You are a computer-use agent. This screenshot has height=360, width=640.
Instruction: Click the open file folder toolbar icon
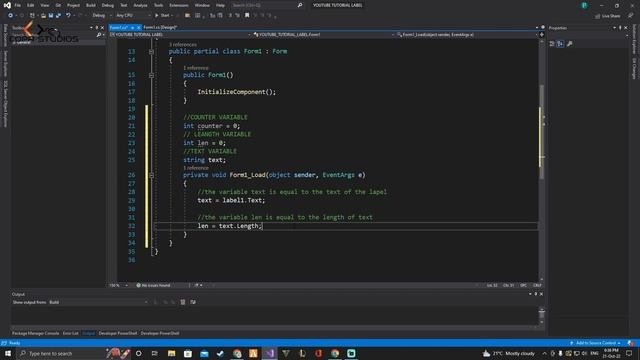click(x=43, y=16)
